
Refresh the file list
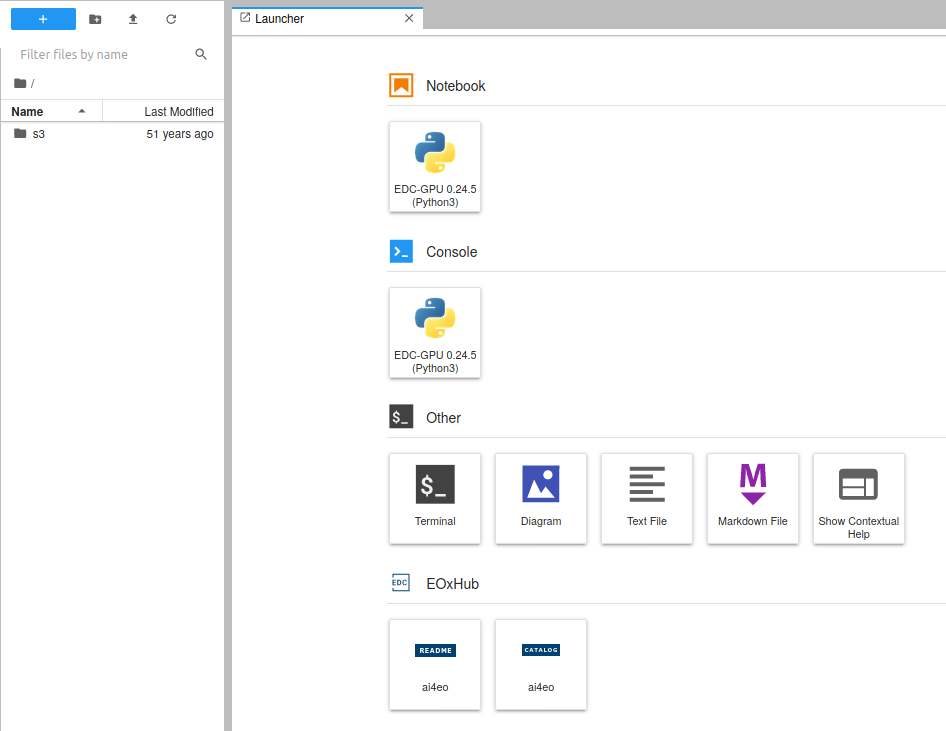[171, 19]
